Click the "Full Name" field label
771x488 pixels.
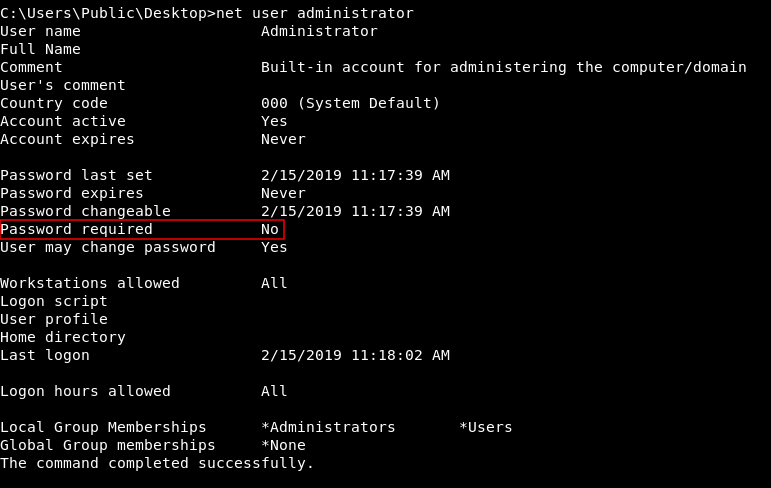coord(40,49)
